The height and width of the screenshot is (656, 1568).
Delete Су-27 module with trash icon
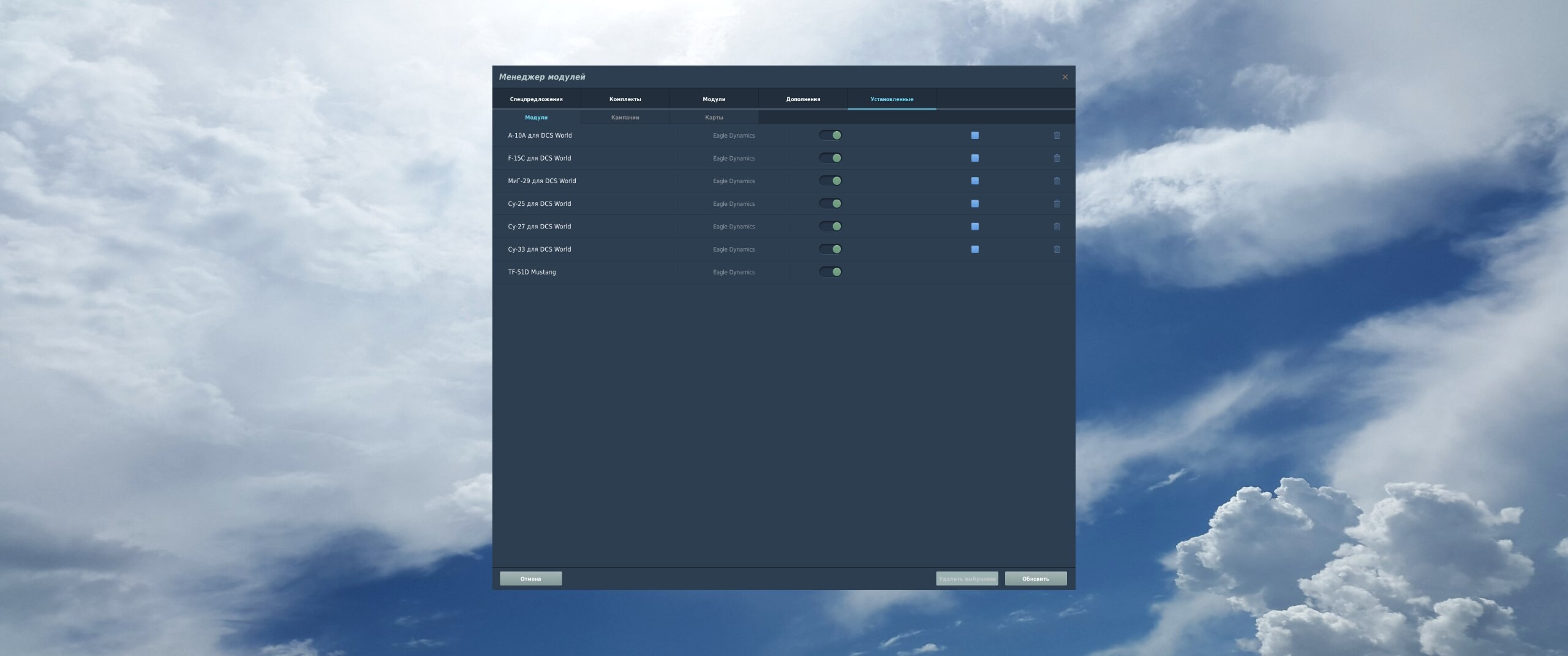pos(1057,227)
